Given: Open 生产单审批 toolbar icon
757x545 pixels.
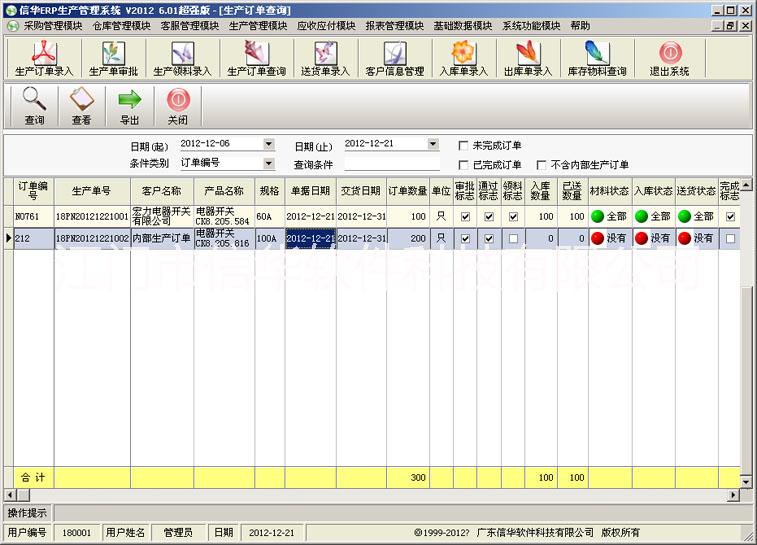Looking at the screenshot, I should 113,58.
